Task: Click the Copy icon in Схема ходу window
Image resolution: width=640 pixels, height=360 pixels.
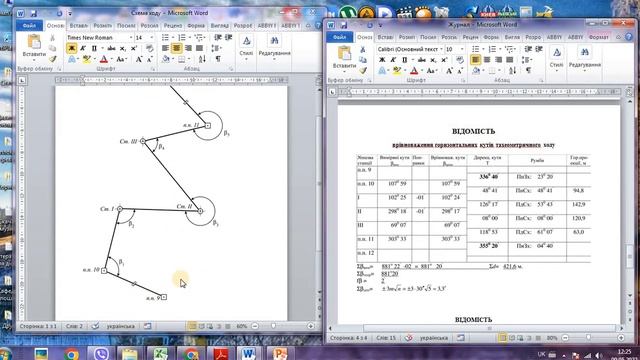Action: (x=52, y=49)
